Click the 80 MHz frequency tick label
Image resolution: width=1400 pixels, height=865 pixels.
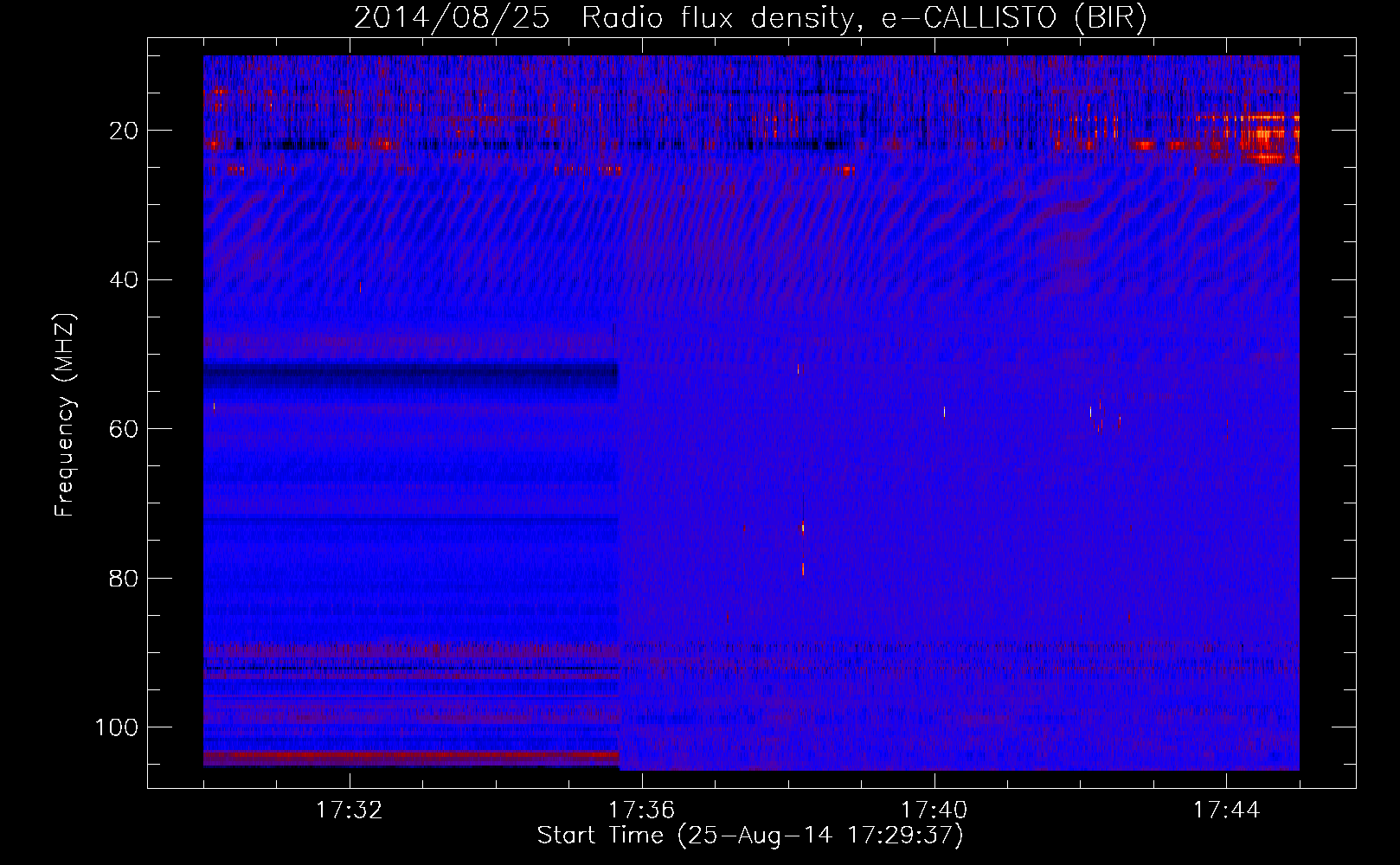tap(124, 578)
